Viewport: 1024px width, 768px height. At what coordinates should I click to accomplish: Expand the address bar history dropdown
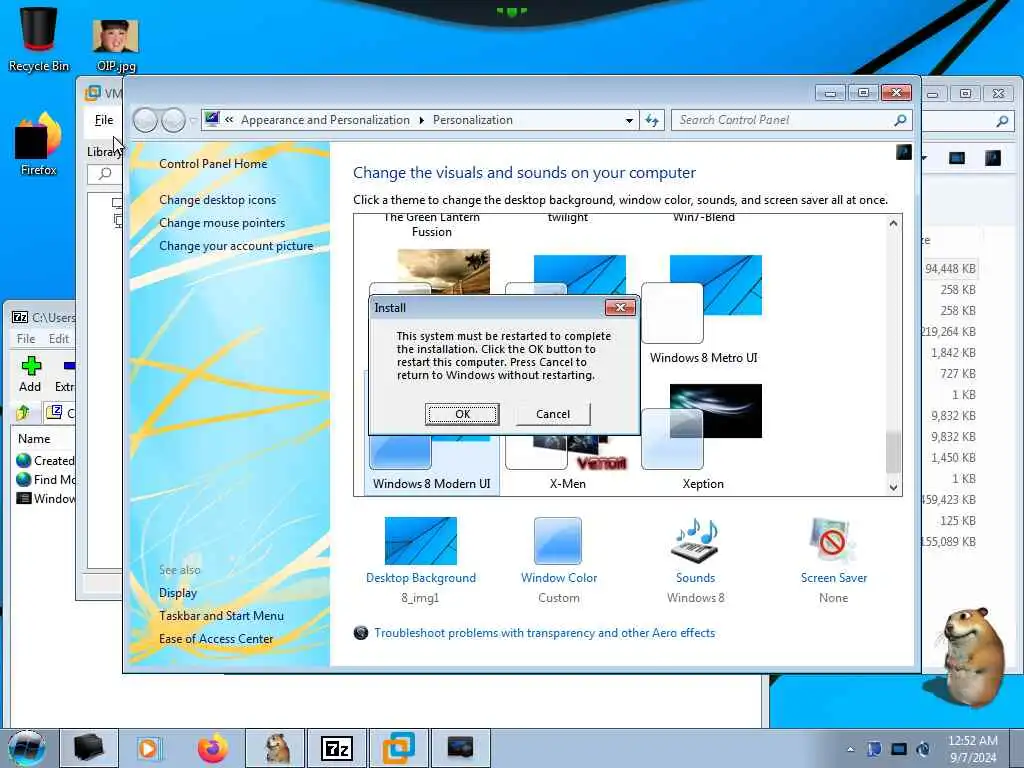click(629, 120)
